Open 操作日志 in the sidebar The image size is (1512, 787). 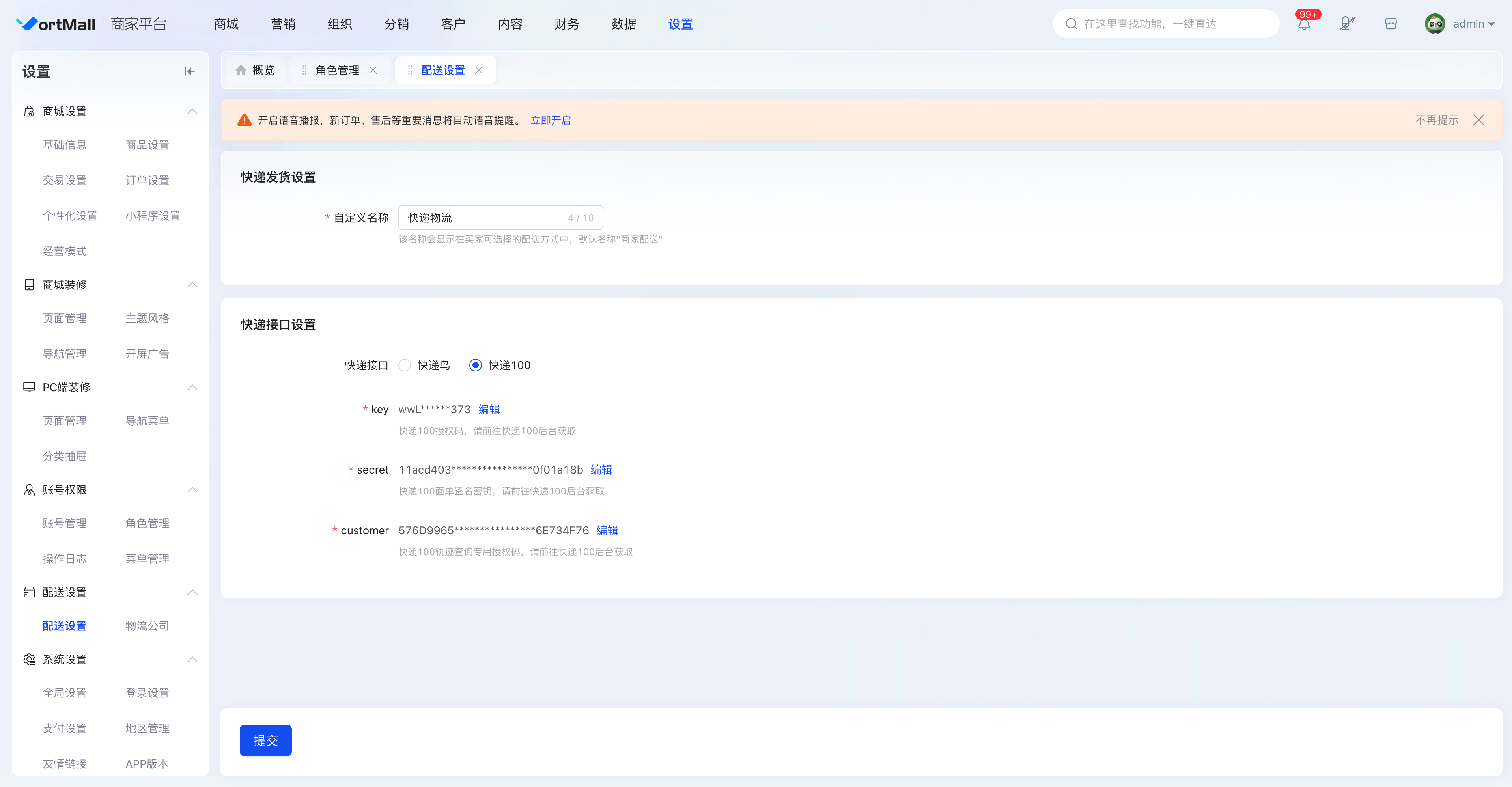[x=65, y=558]
